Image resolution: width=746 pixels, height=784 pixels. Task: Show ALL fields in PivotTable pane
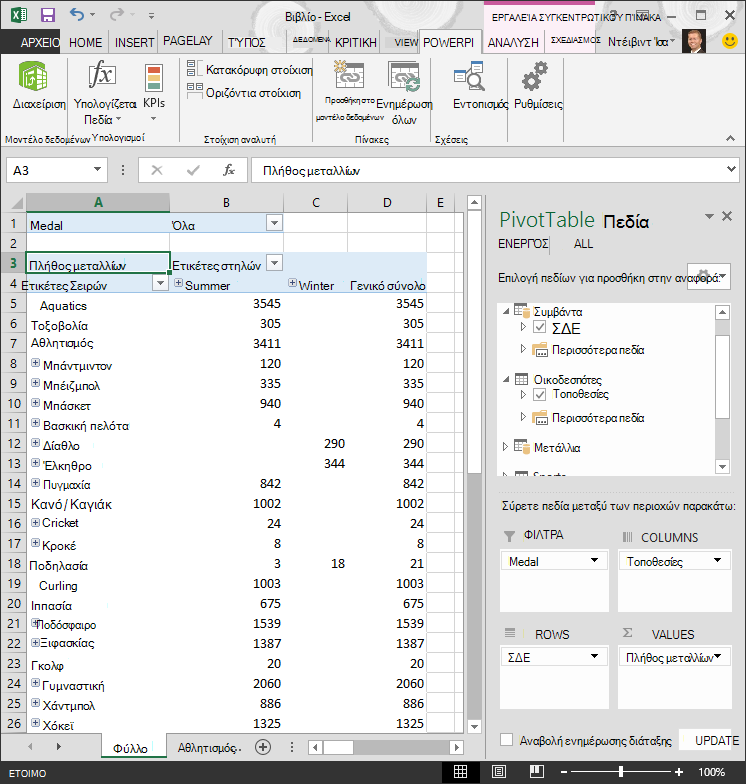point(583,244)
